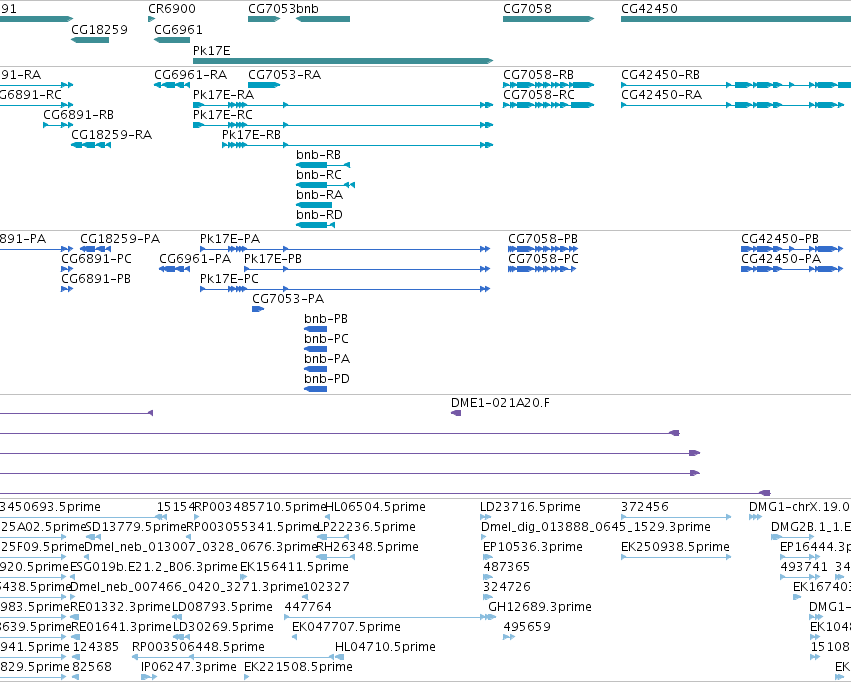Click the CG7058 gene label

(527, 9)
